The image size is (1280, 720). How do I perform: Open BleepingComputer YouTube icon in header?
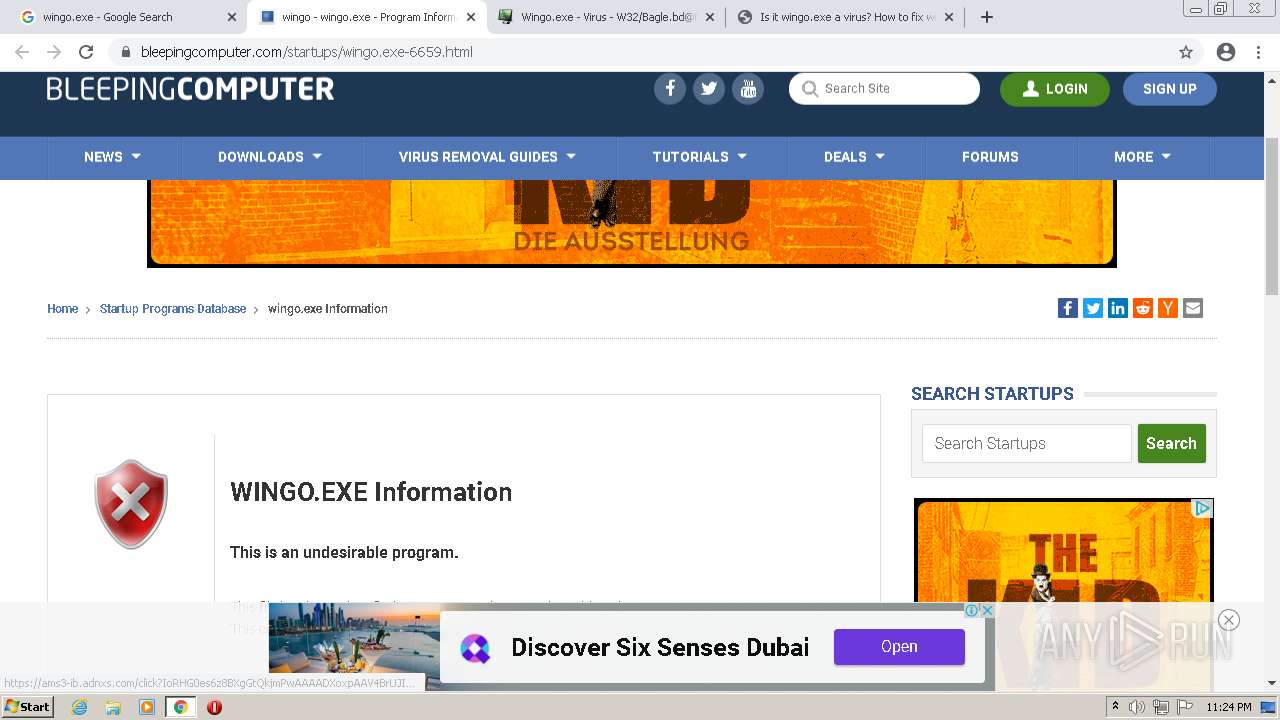pos(748,88)
